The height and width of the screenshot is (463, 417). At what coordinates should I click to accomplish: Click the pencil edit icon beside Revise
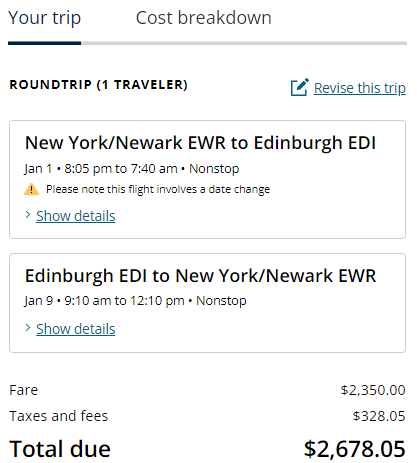click(300, 87)
